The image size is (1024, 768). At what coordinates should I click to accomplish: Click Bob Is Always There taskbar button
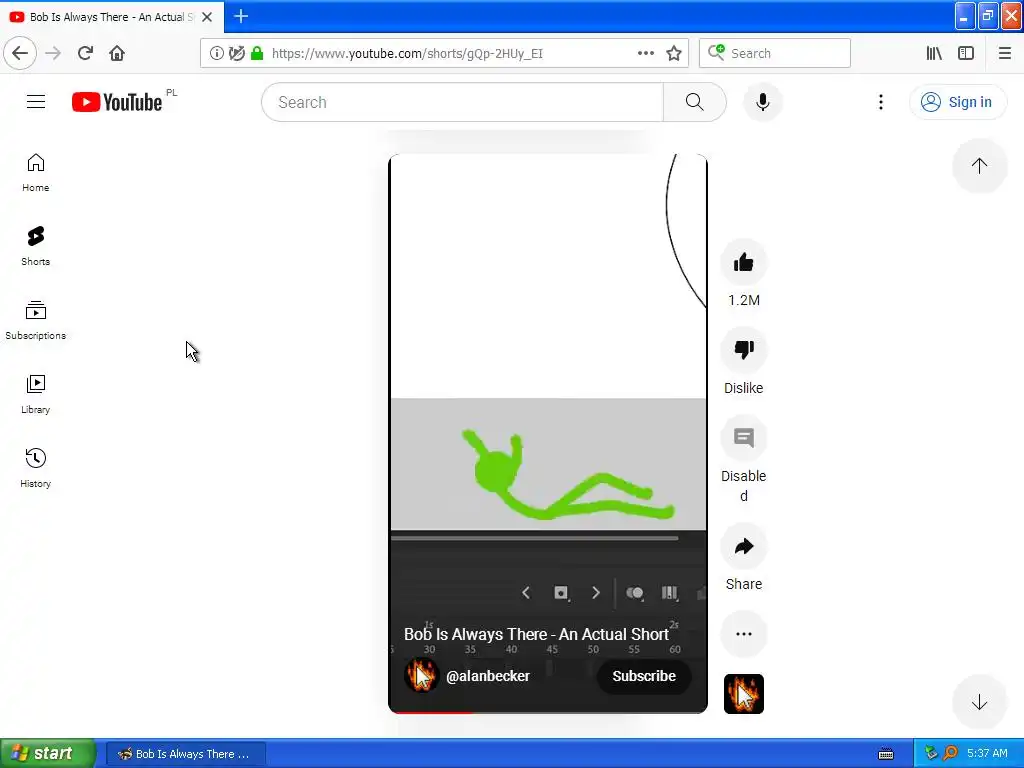pos(186,754)
